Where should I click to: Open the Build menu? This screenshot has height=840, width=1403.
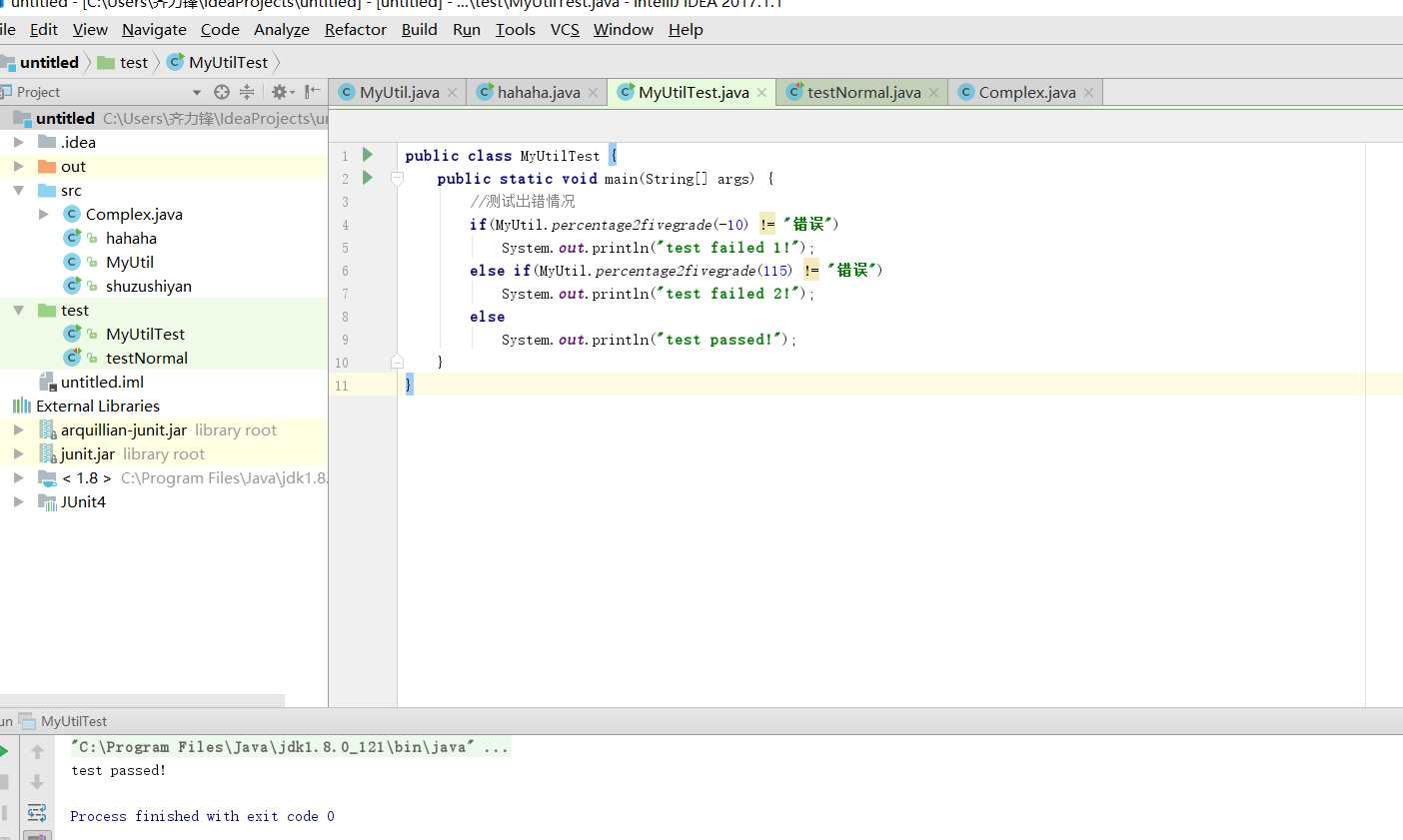pyautogui.click(x=420, y=29)
